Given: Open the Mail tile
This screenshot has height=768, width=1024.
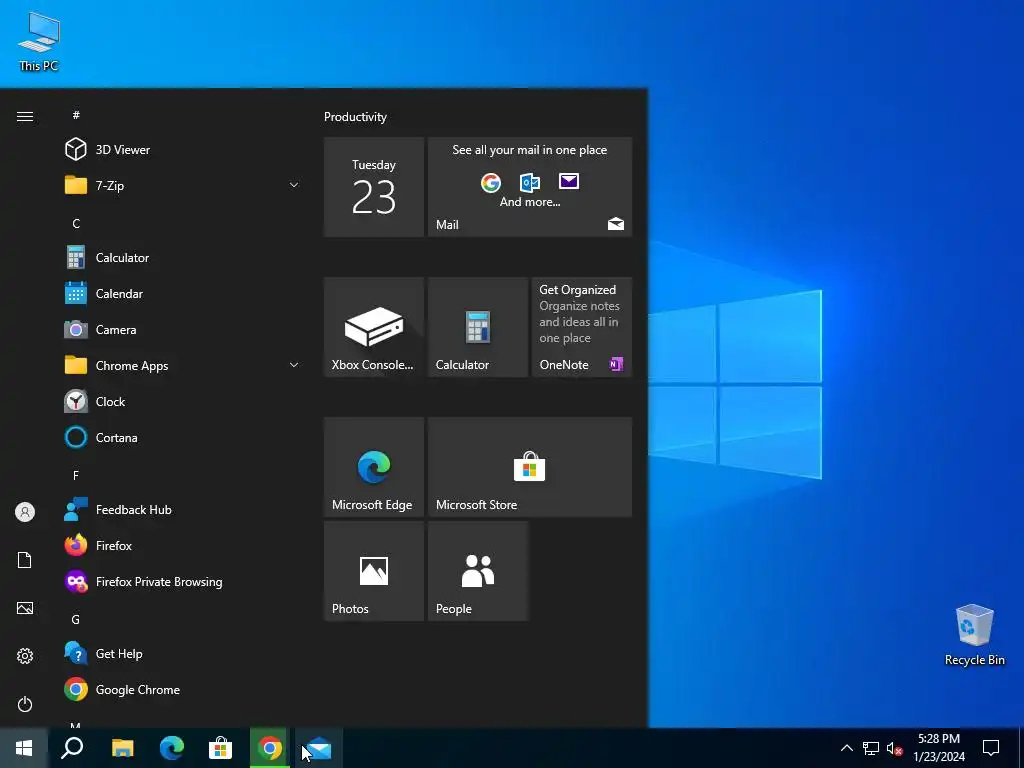Looking at the screenshot, I should (530, 187).
